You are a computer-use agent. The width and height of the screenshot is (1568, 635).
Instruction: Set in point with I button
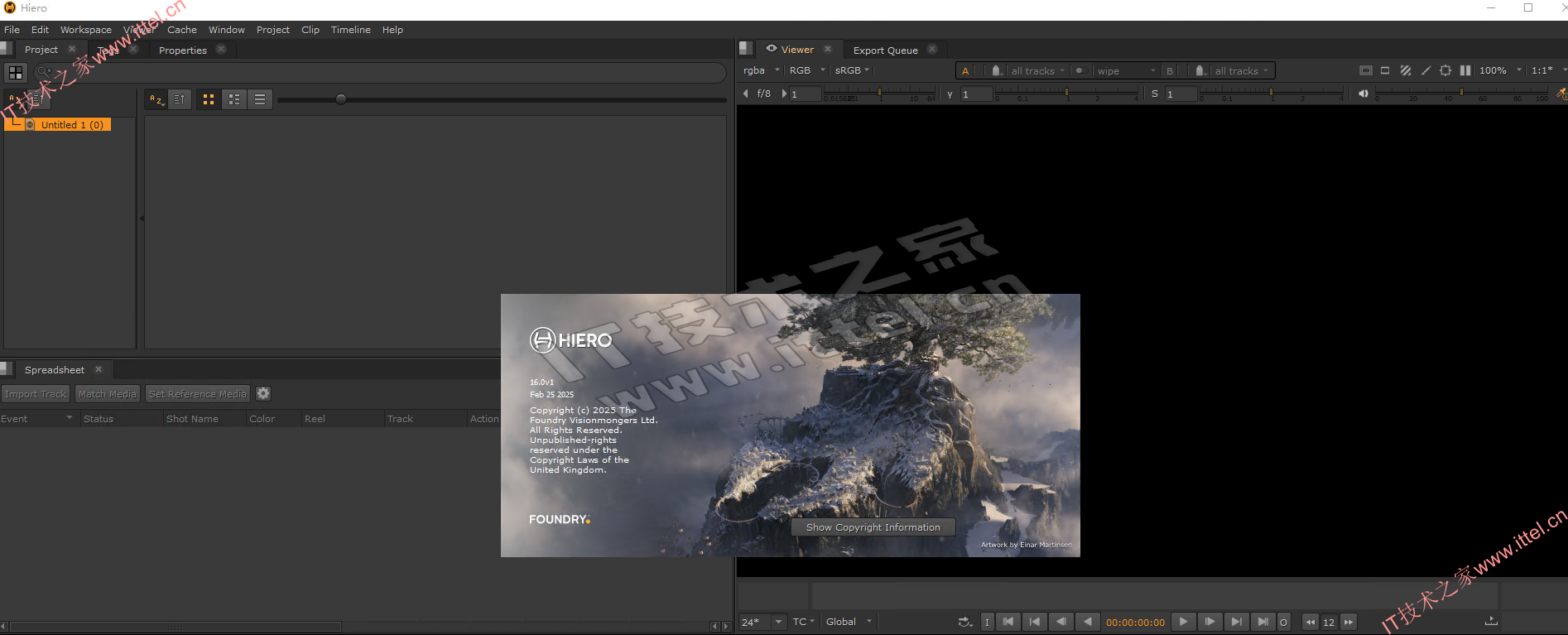(x=987, y=622)
